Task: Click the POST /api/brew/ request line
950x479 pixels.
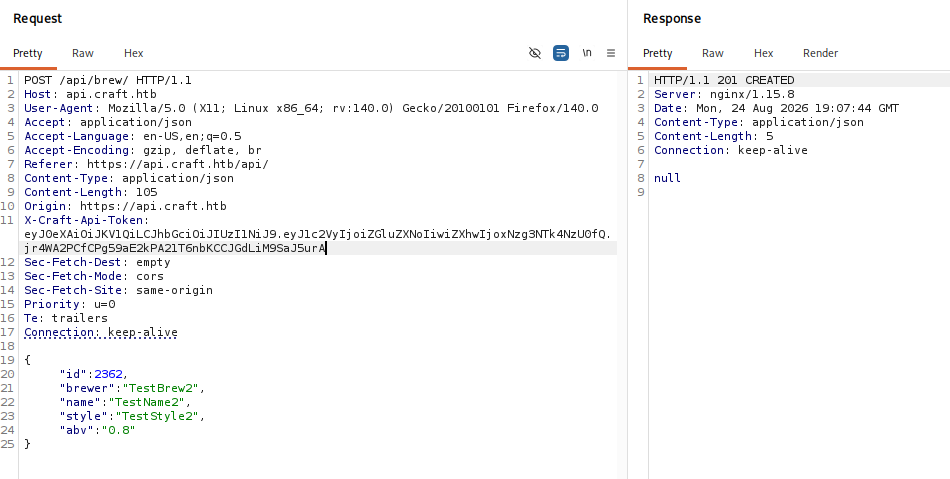Action: tap(108, 81)
